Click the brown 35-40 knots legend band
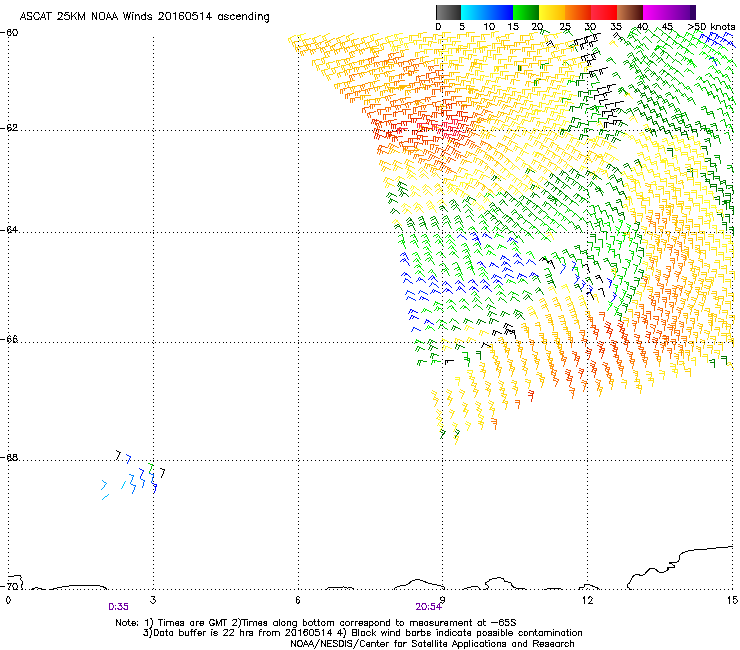 pyautogui.click(x=630, y=12)
